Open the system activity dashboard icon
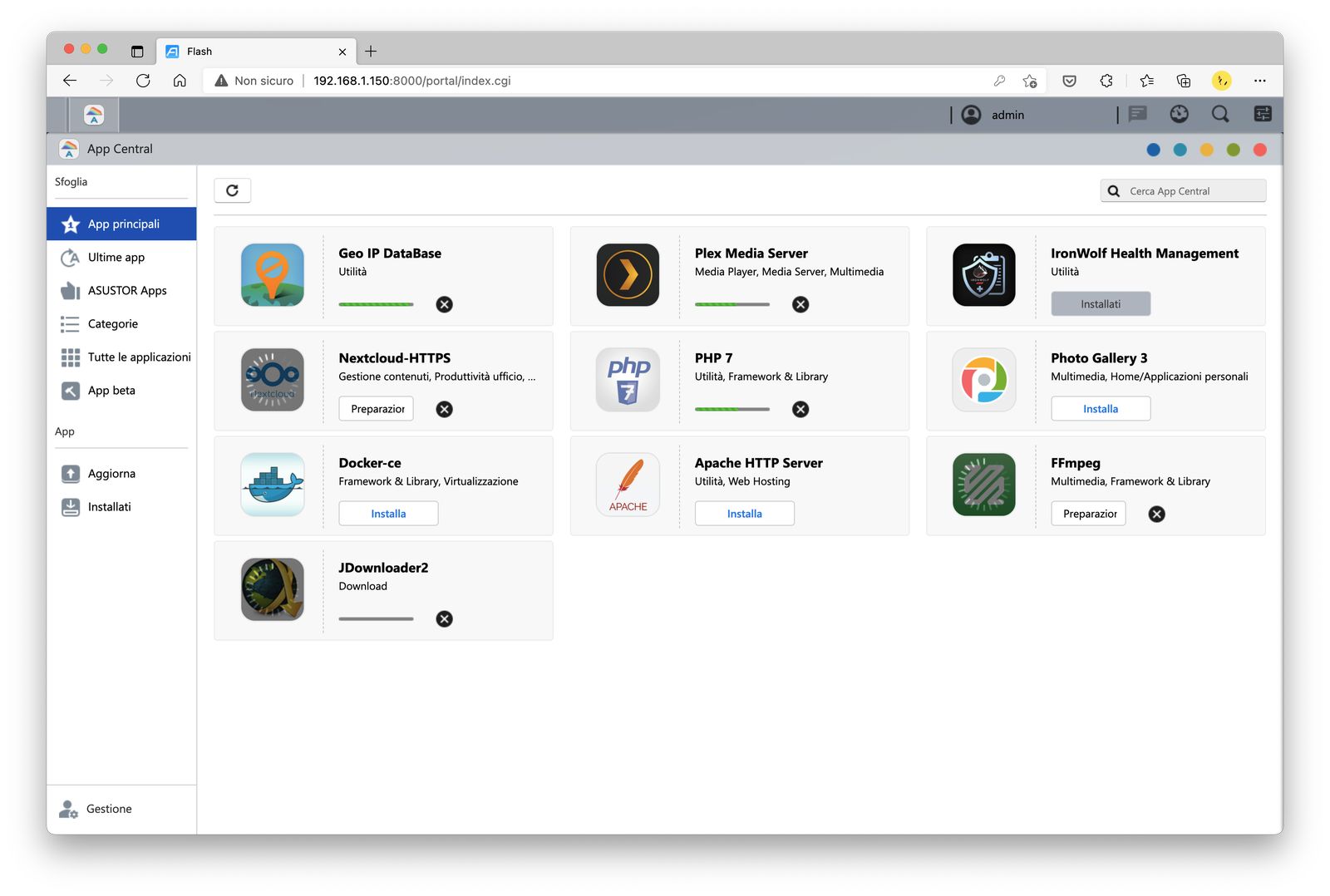 tap(1179, 114)
